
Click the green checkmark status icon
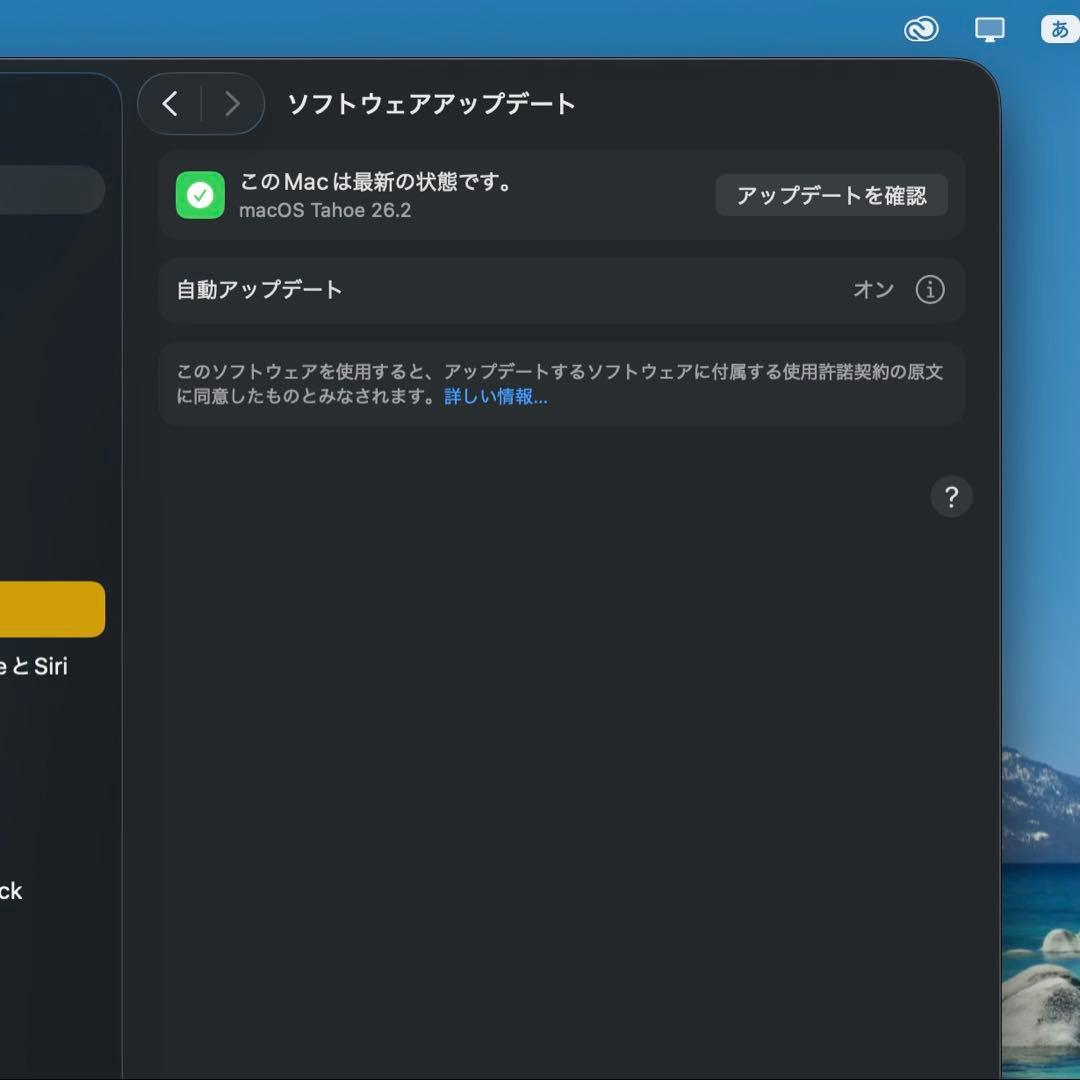pos(200,195)
